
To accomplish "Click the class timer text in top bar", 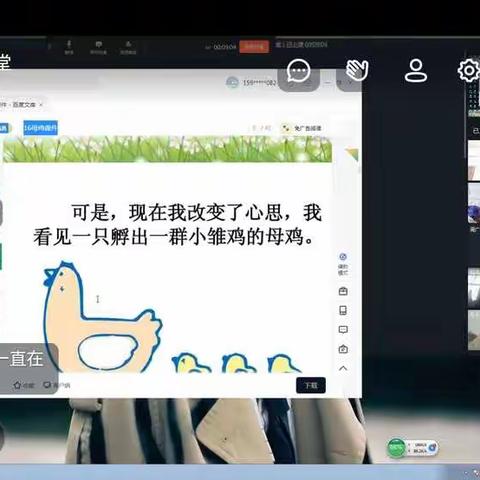I will (301, 44).
